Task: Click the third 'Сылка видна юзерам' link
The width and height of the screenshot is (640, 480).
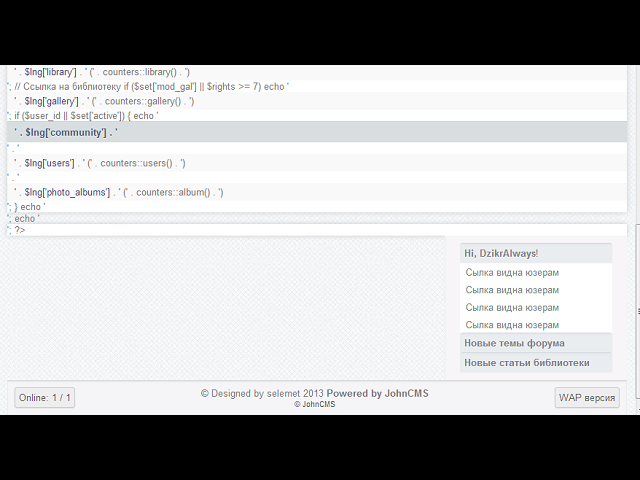Action: point(512,307)
